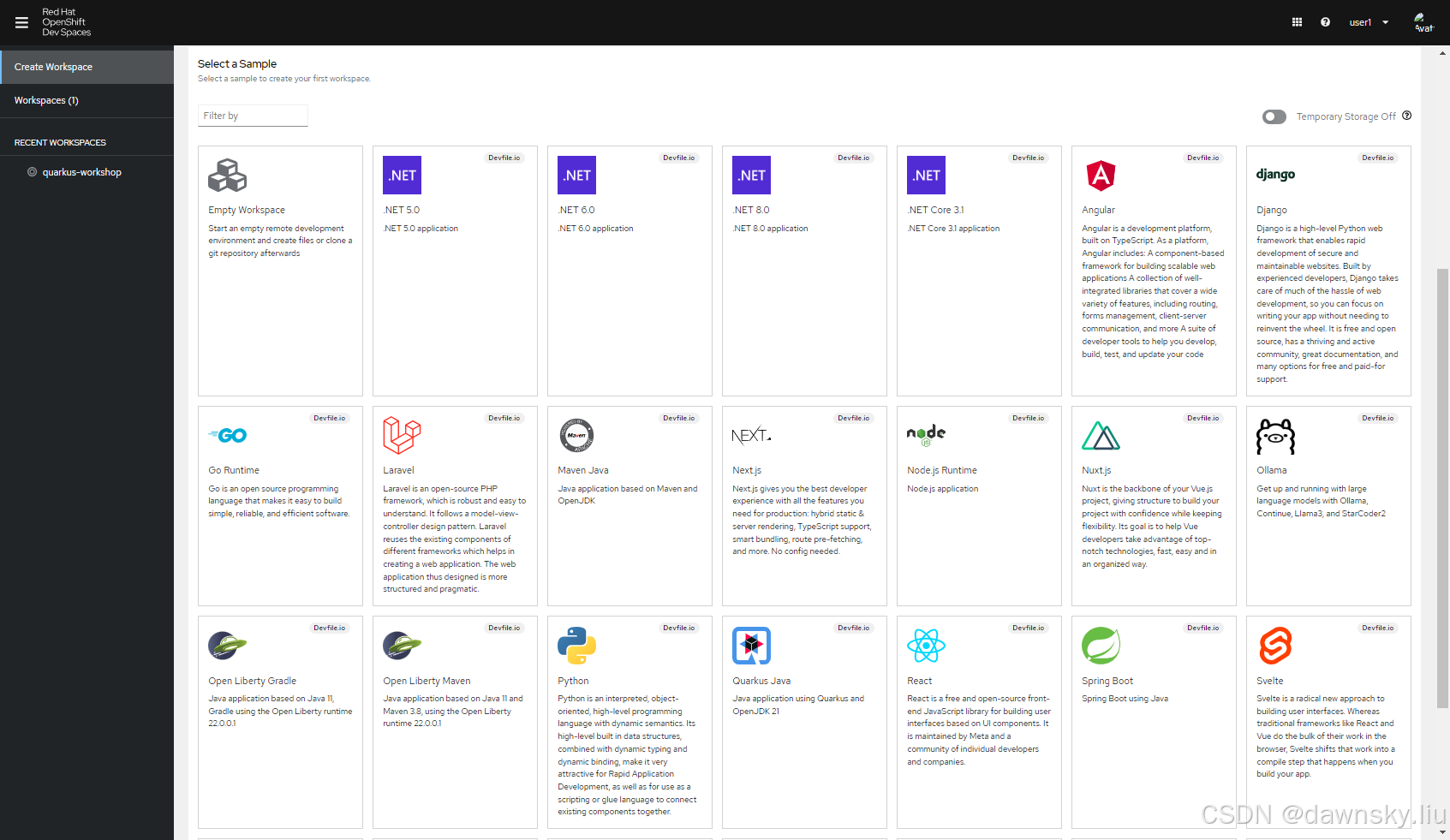Open the Workspaces (1) nav item

(x=87, y=100)
